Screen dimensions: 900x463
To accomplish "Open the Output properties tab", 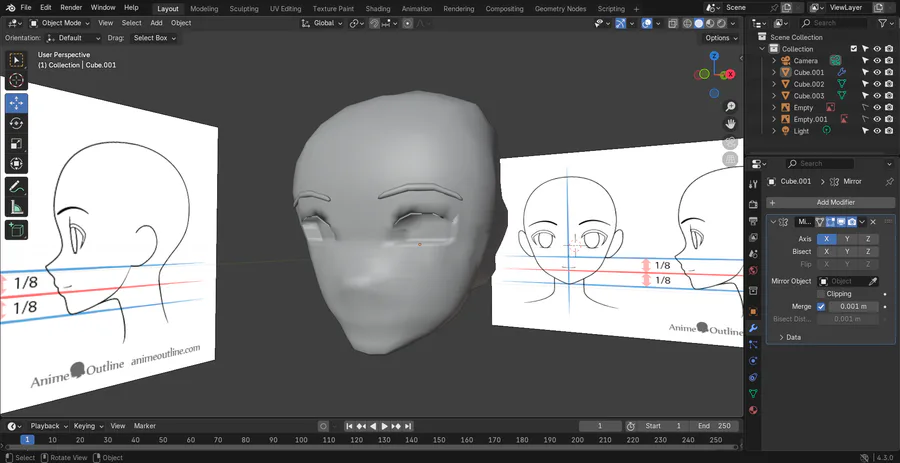I will pos(754,221).
